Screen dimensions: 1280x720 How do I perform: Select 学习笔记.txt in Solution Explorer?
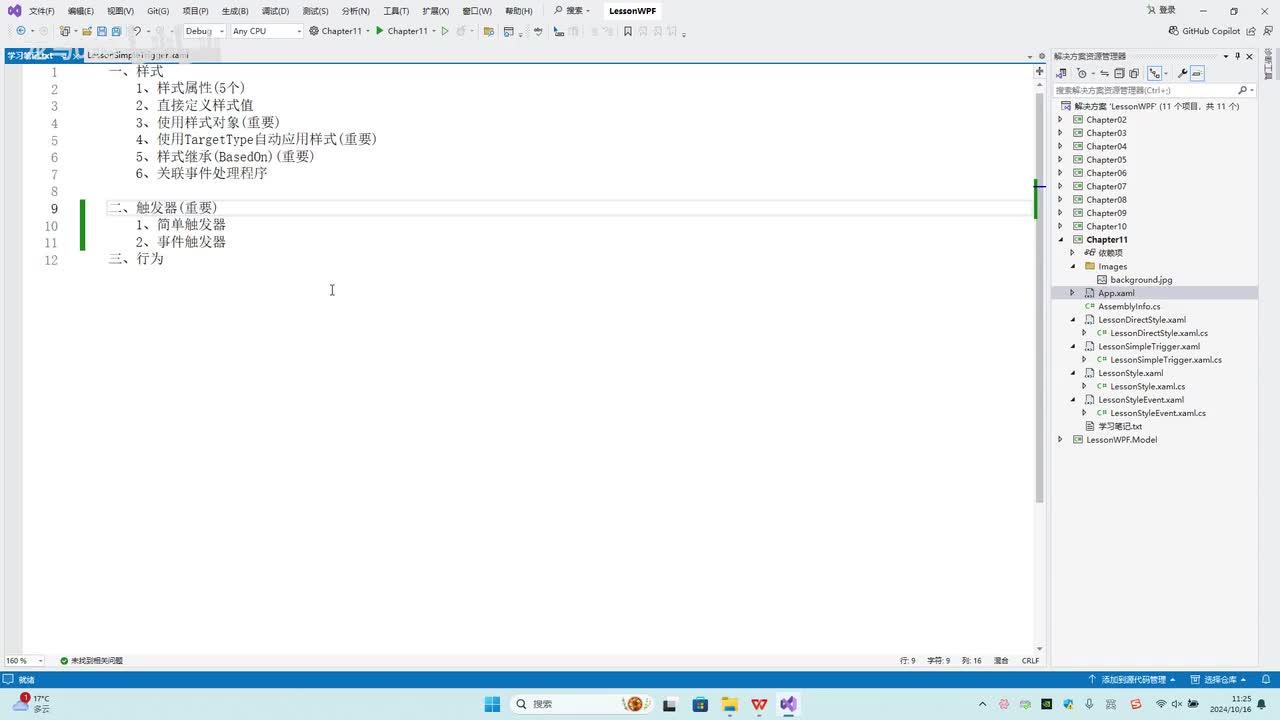(1120, 426)
